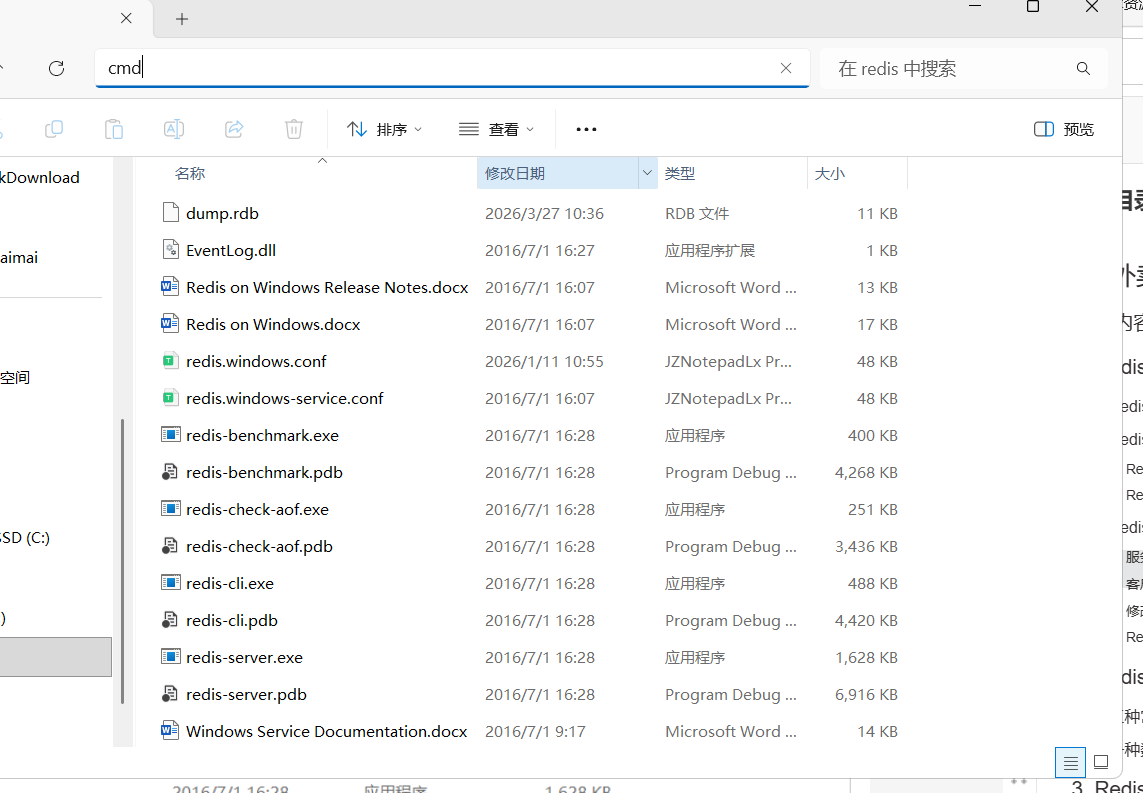
Task: Open the more options ellipsis menu
Action: [586, 129]
